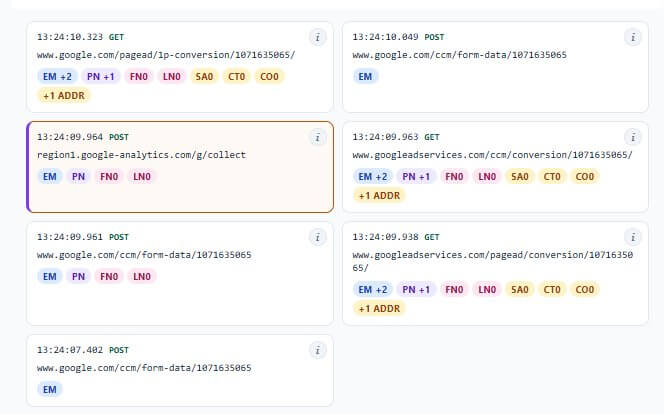Click PN +1 badge on ccm/conversion card
This screenshot has height=414, width=664.
(x=416, y=177)
